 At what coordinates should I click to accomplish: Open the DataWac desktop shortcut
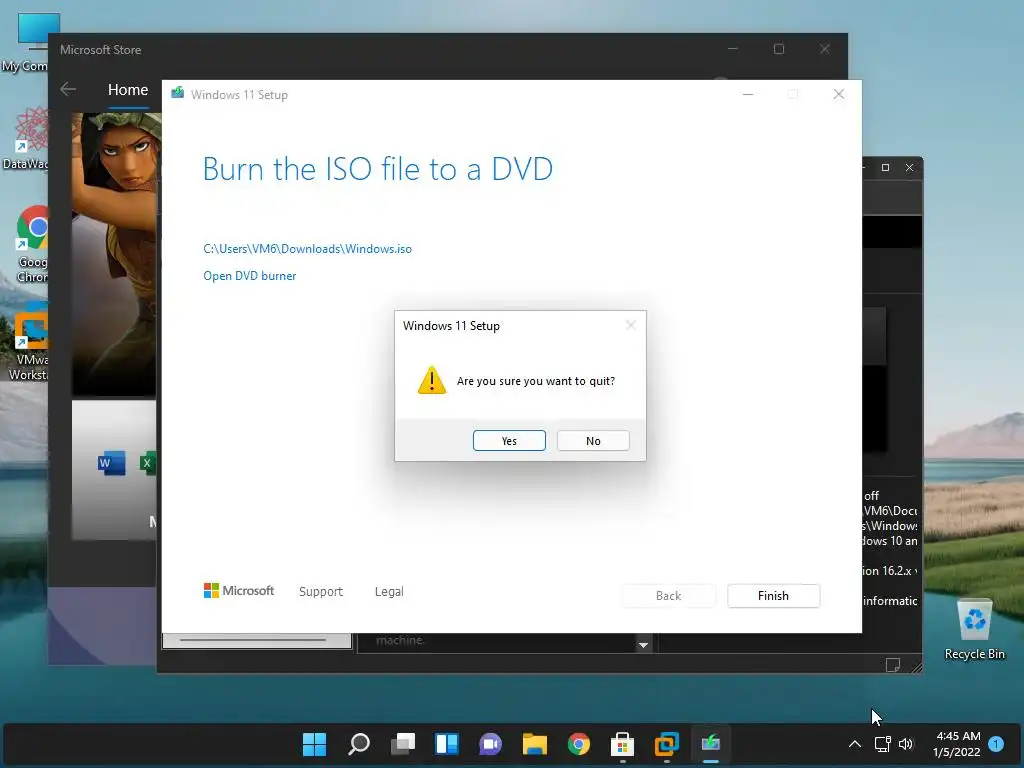click(x=26, y=139)
